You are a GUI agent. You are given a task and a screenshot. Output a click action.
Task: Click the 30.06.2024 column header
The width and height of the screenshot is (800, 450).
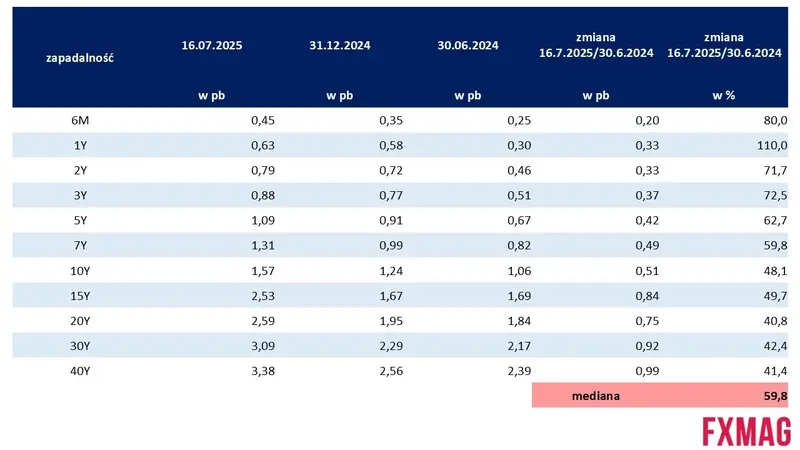pyautogui.click(x=468, y=45)
